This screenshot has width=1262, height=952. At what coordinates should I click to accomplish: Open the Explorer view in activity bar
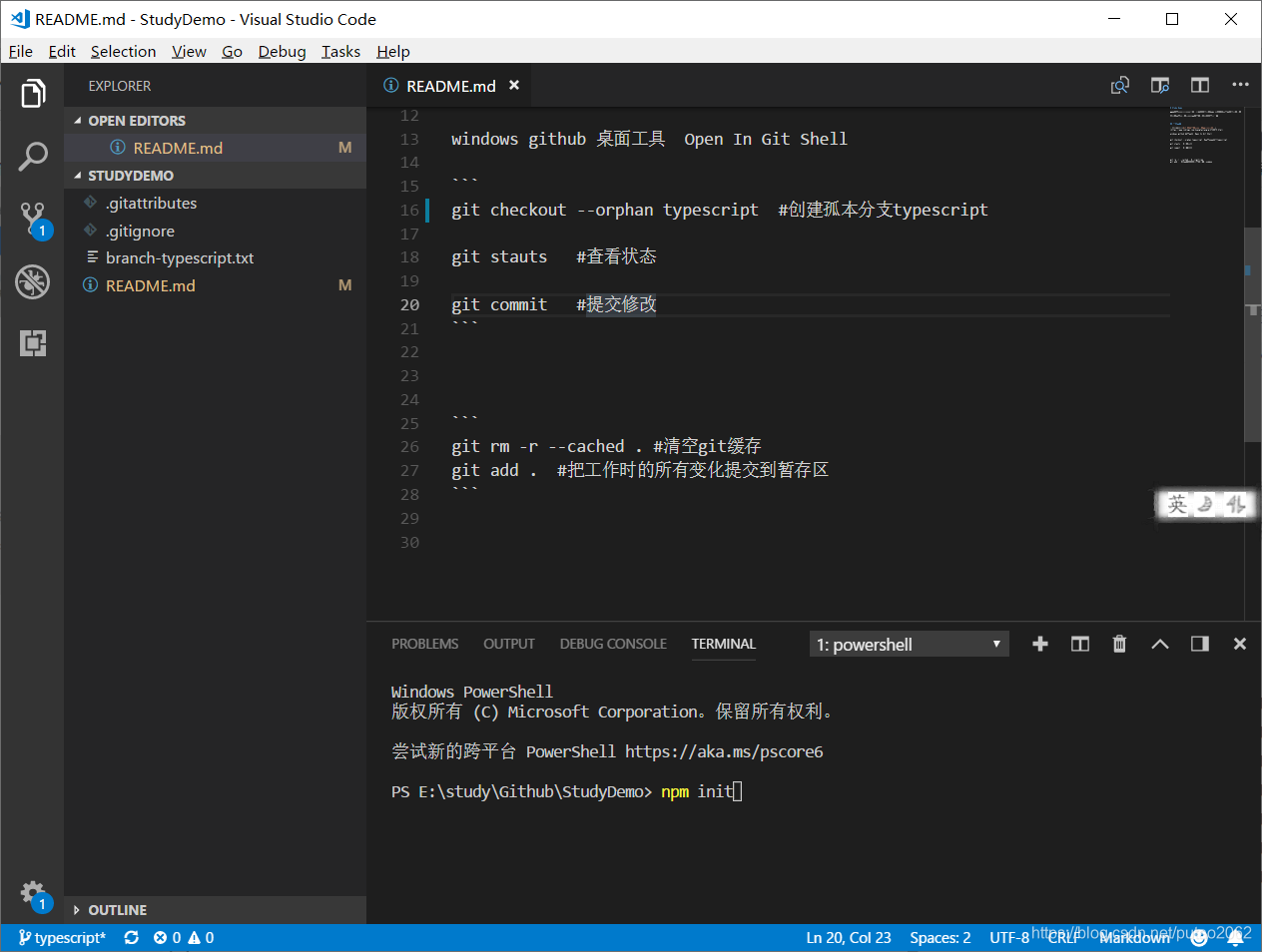33,94
